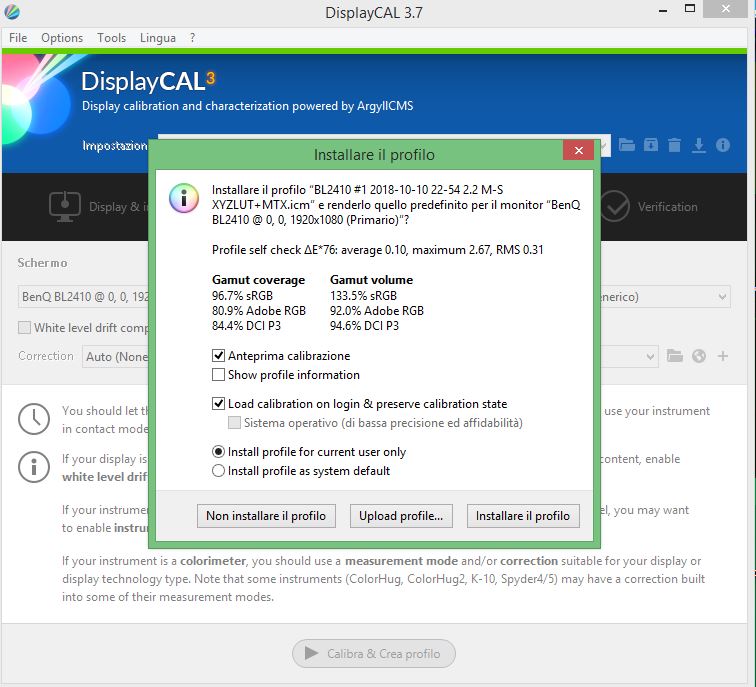Screen dimensions: 756x687
Task: Select Install profile as system default
Action: pos(218,471)
